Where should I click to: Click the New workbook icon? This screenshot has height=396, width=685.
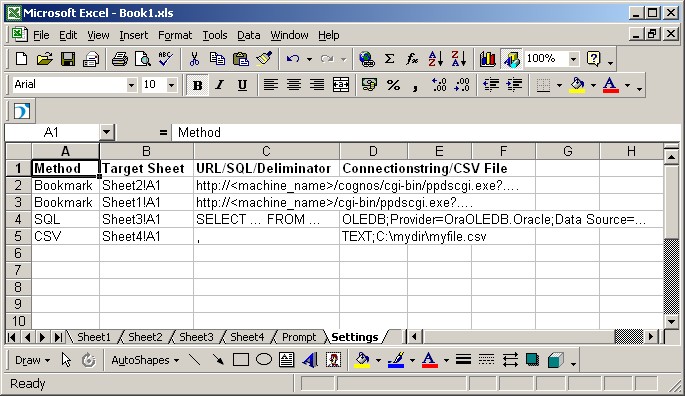(21, 59)
